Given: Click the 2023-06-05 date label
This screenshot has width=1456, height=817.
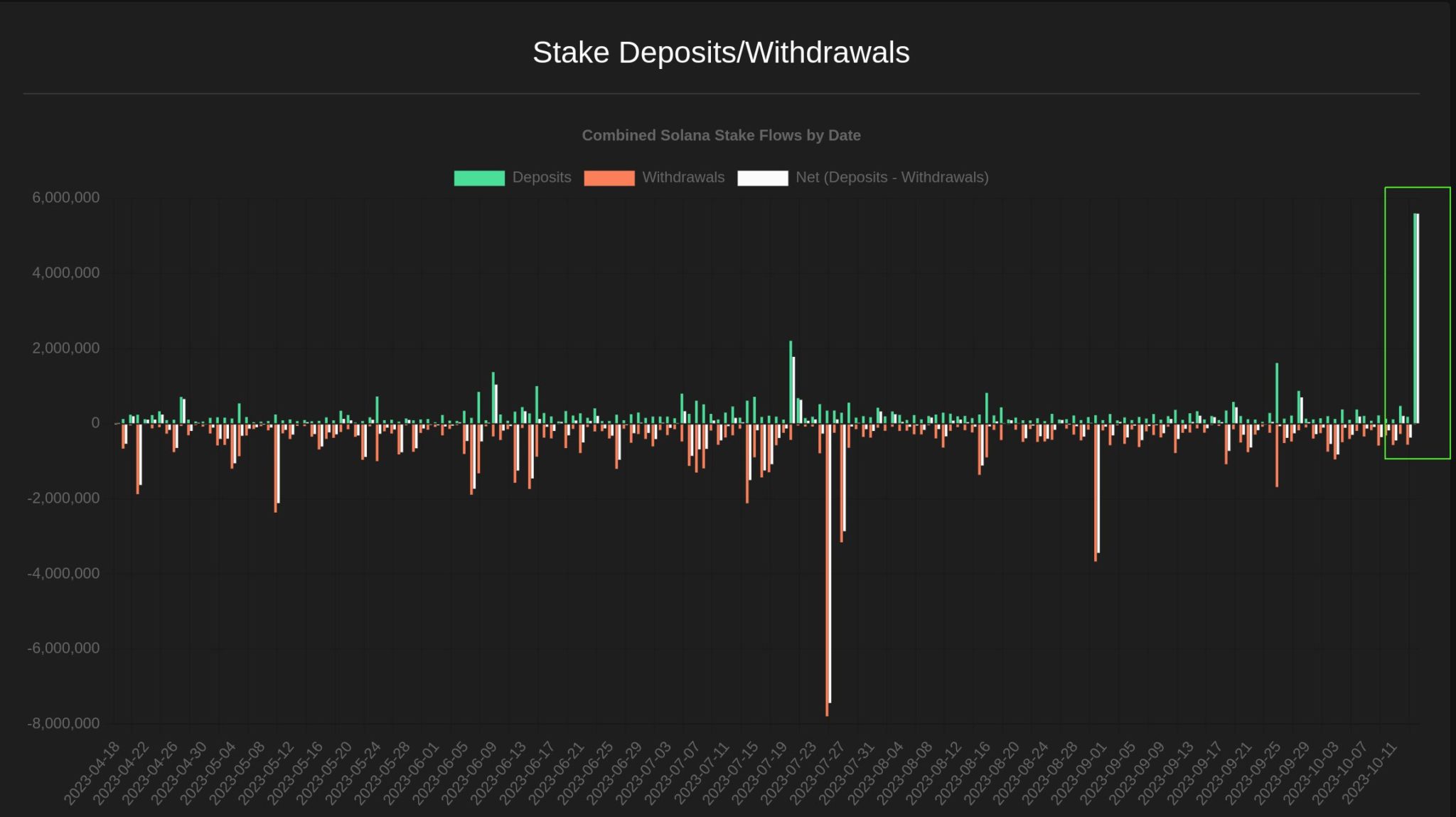Looking at the screenshot, I should [441, 773].
